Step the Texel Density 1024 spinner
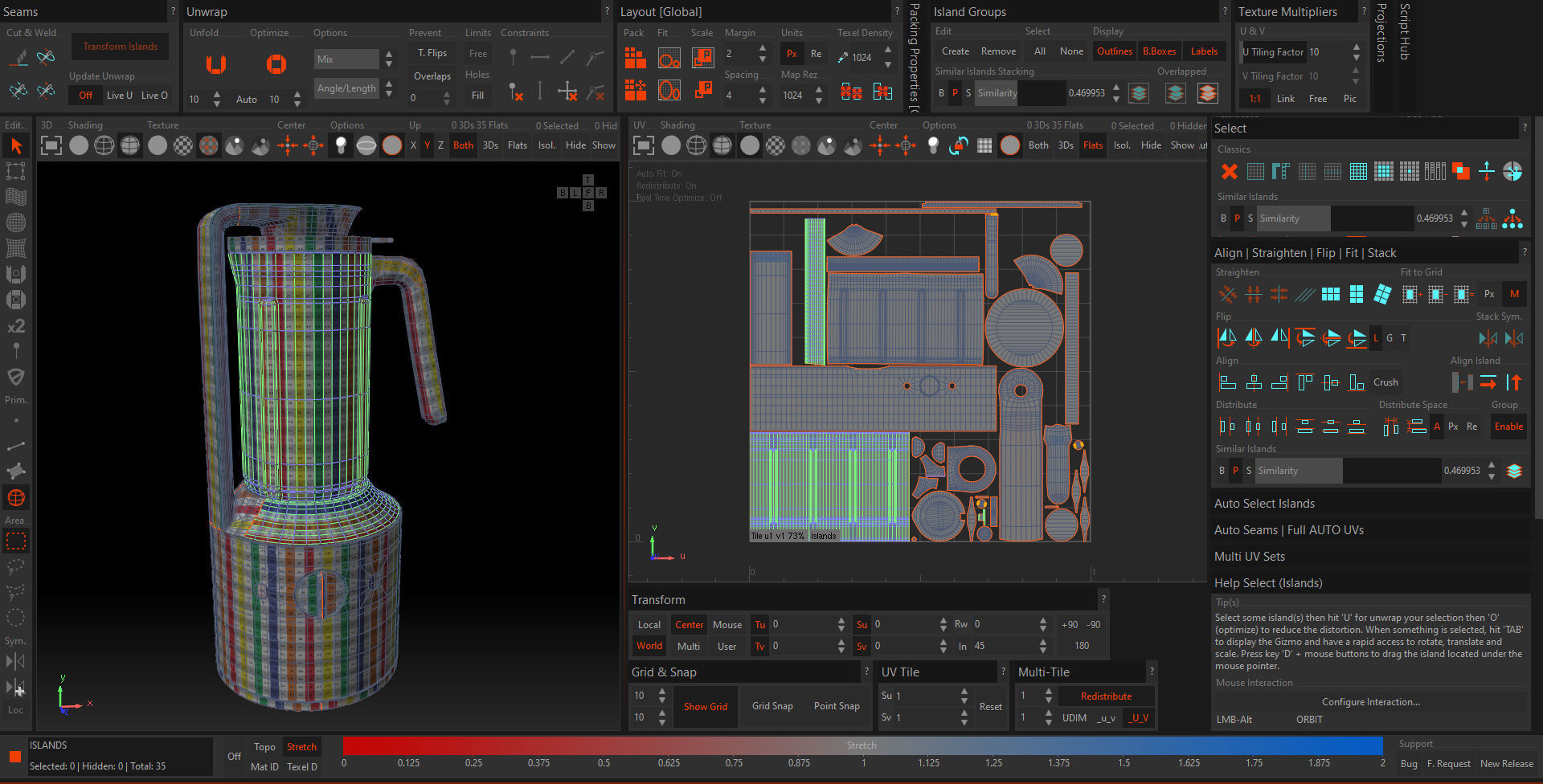This screenshot has height=784, width=1543. [x=888, y=57]
